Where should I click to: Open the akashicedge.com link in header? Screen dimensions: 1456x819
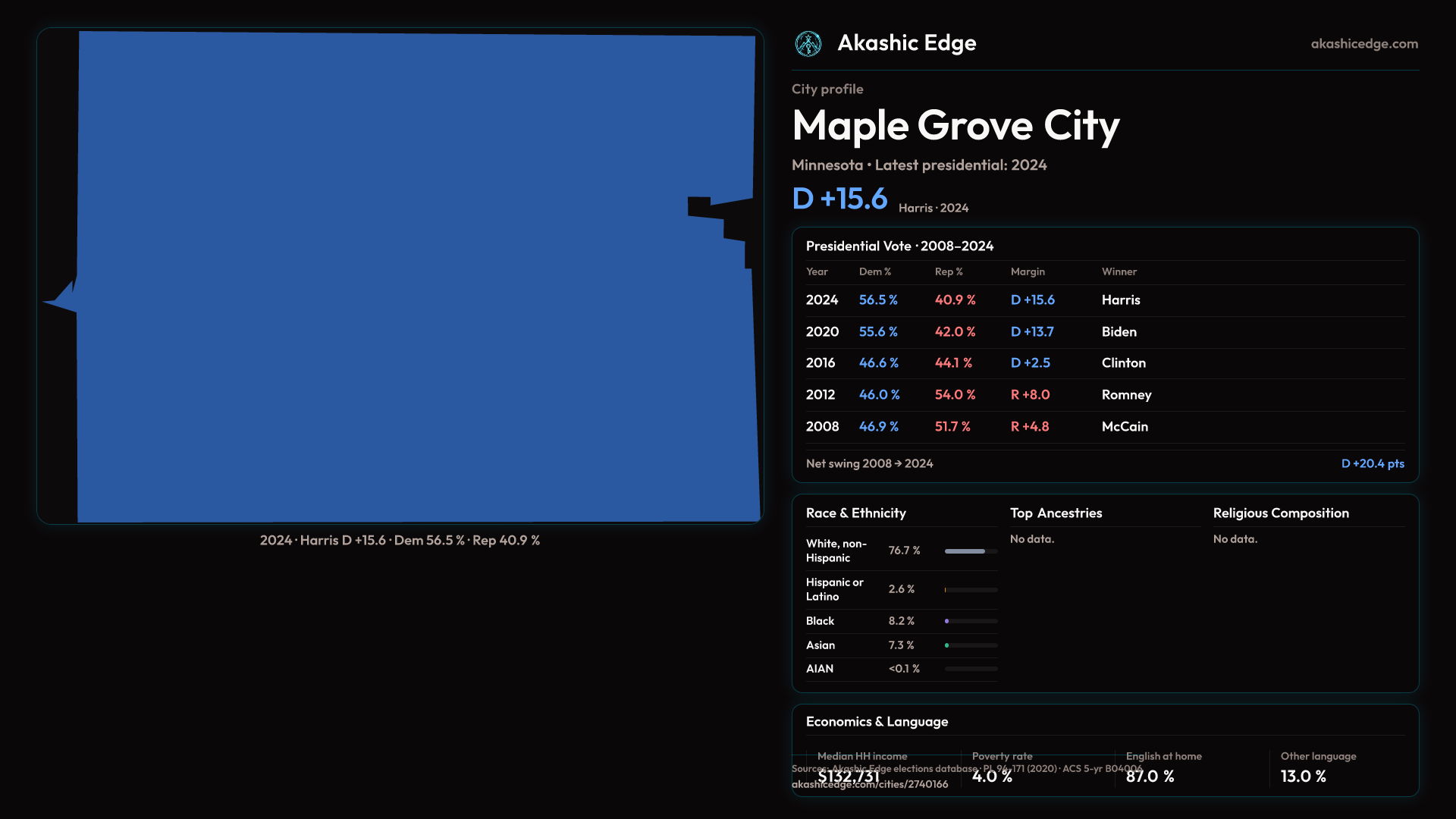pyautogui.click(x=1363, y=44)
